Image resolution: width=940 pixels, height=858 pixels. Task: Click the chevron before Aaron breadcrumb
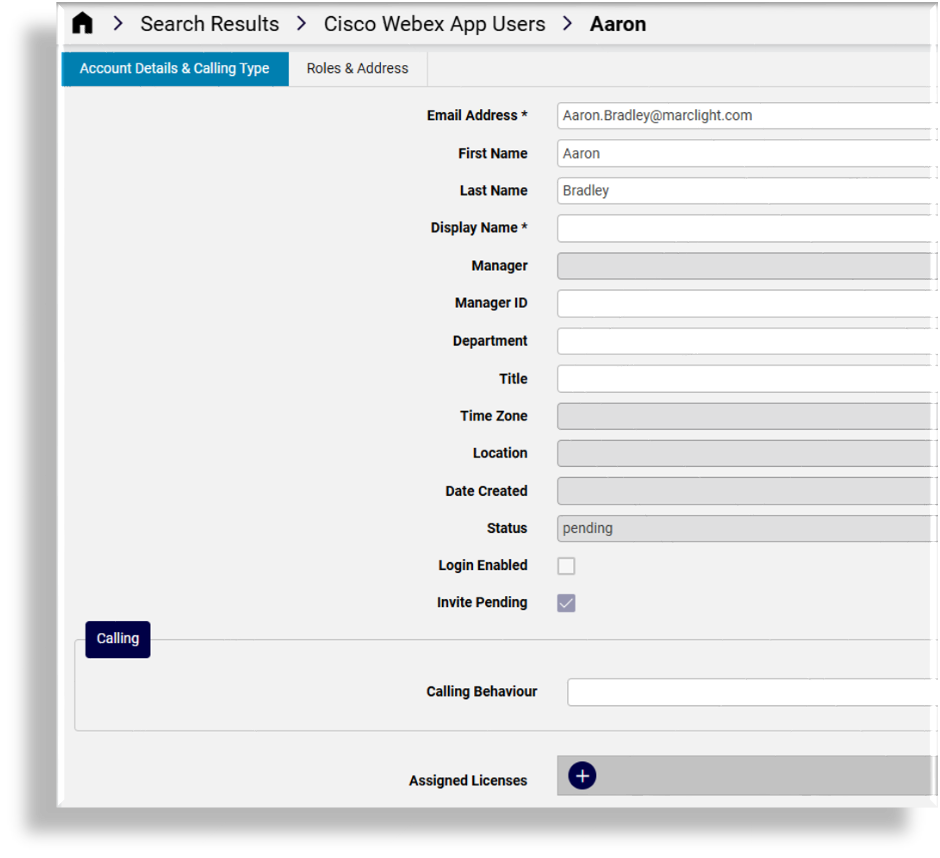click(566, 23)
